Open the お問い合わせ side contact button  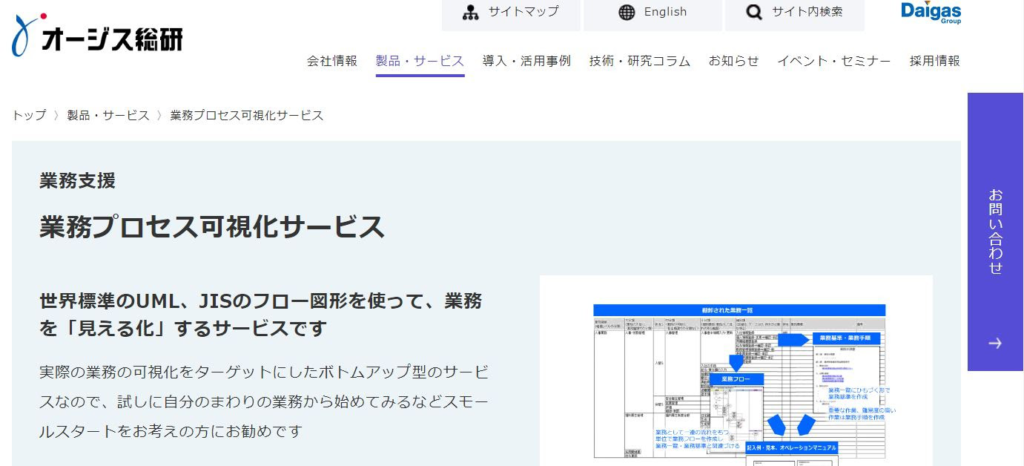click(x=995, y=230)
